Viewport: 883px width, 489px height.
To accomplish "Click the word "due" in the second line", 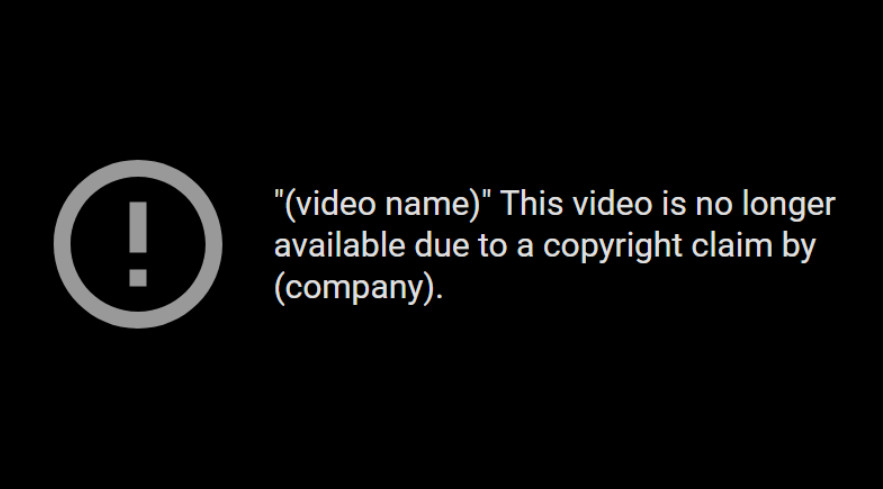I will (x=442, y=245).
